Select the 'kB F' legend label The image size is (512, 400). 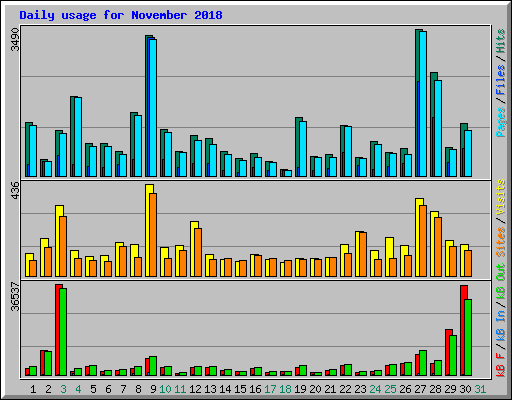click(x=500, y=365)
